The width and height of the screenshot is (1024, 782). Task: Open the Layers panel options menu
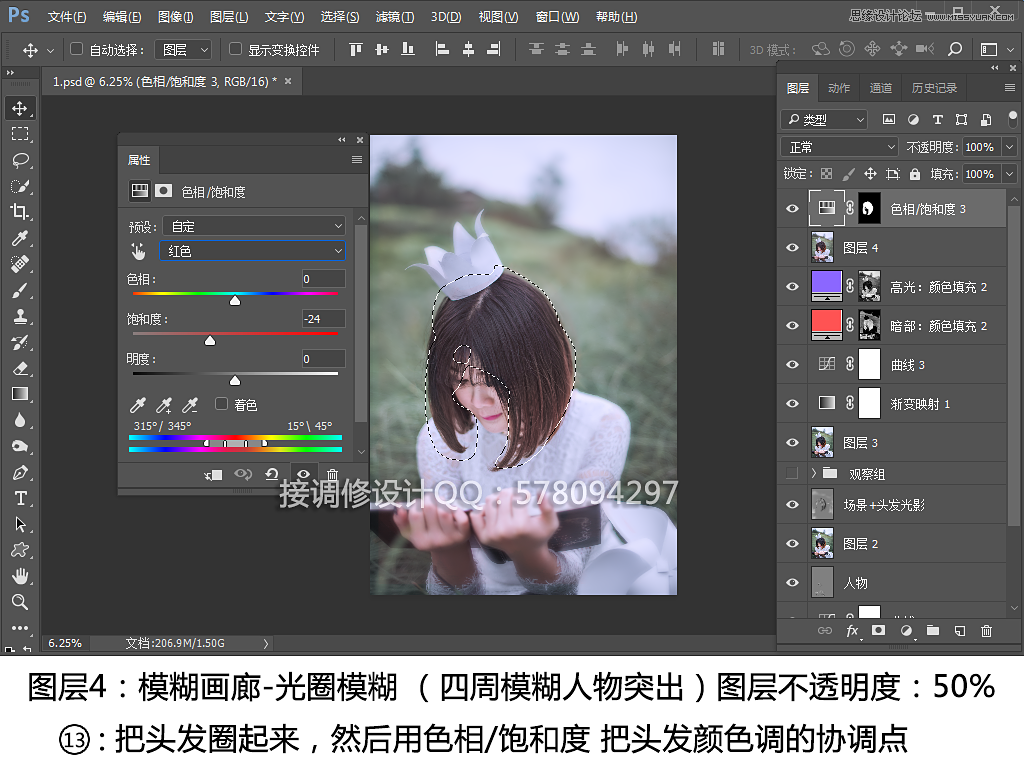1010,88
